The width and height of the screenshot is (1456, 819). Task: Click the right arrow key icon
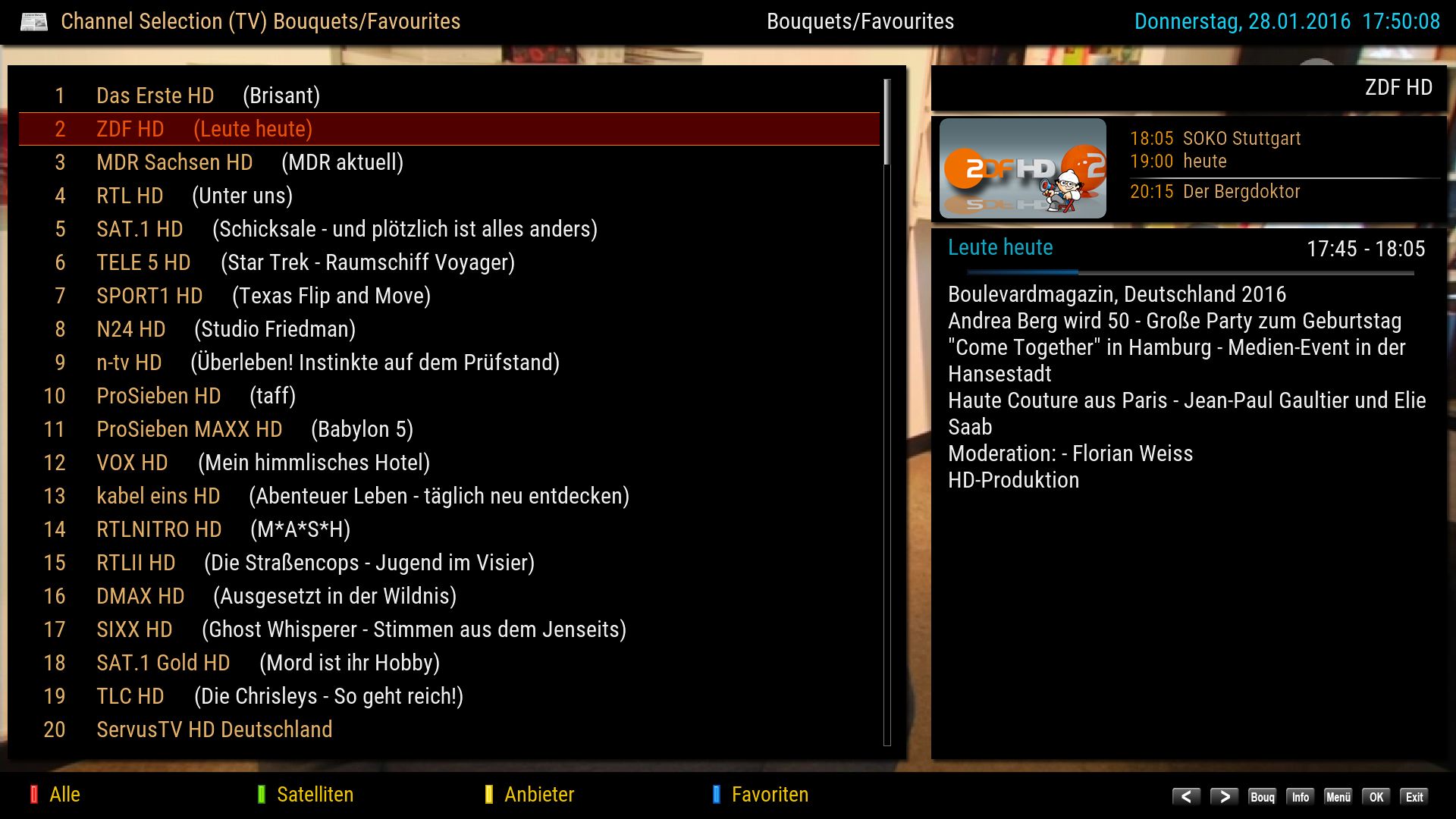[x=1224, y=796]
